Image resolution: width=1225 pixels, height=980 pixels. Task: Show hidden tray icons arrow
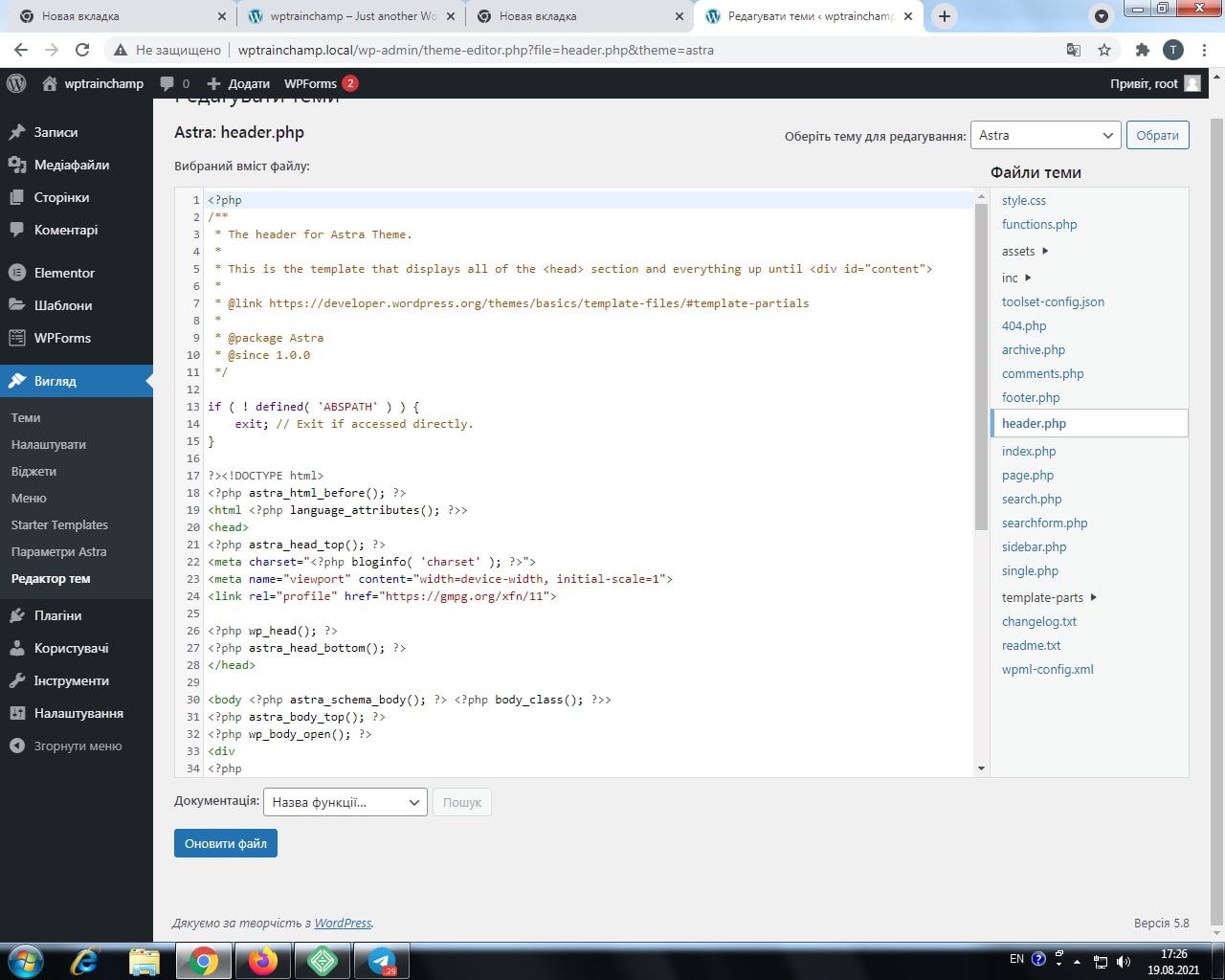click(x=1078, y=962)
